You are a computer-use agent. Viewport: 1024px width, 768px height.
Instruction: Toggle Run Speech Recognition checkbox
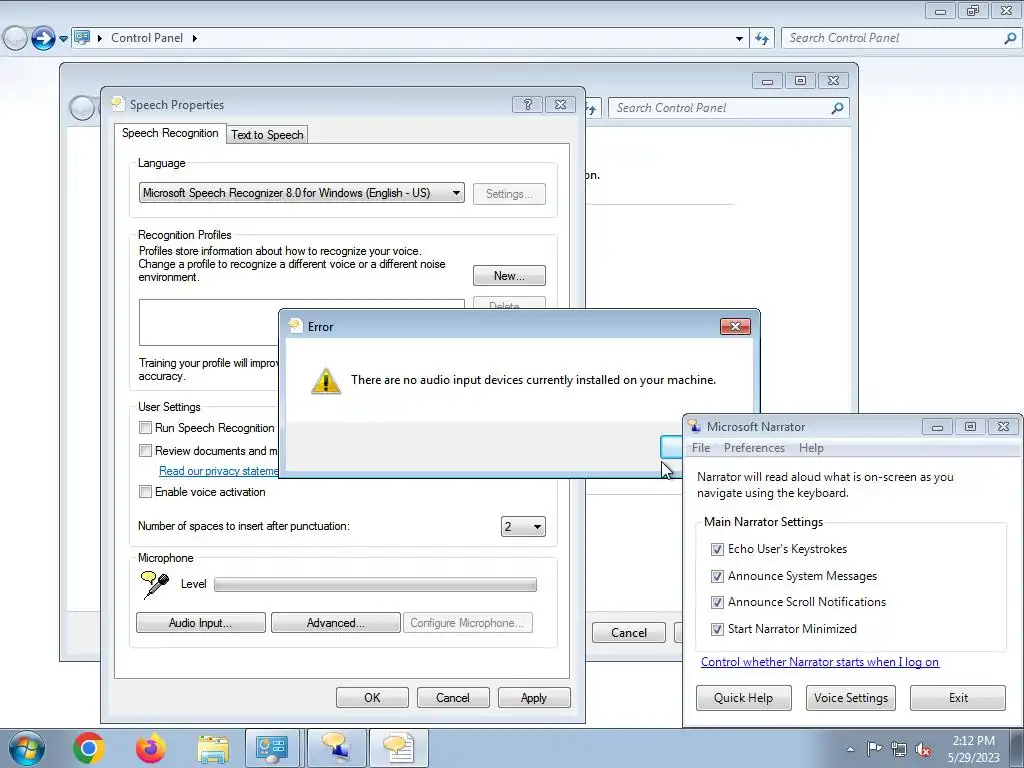click(145, 428)
